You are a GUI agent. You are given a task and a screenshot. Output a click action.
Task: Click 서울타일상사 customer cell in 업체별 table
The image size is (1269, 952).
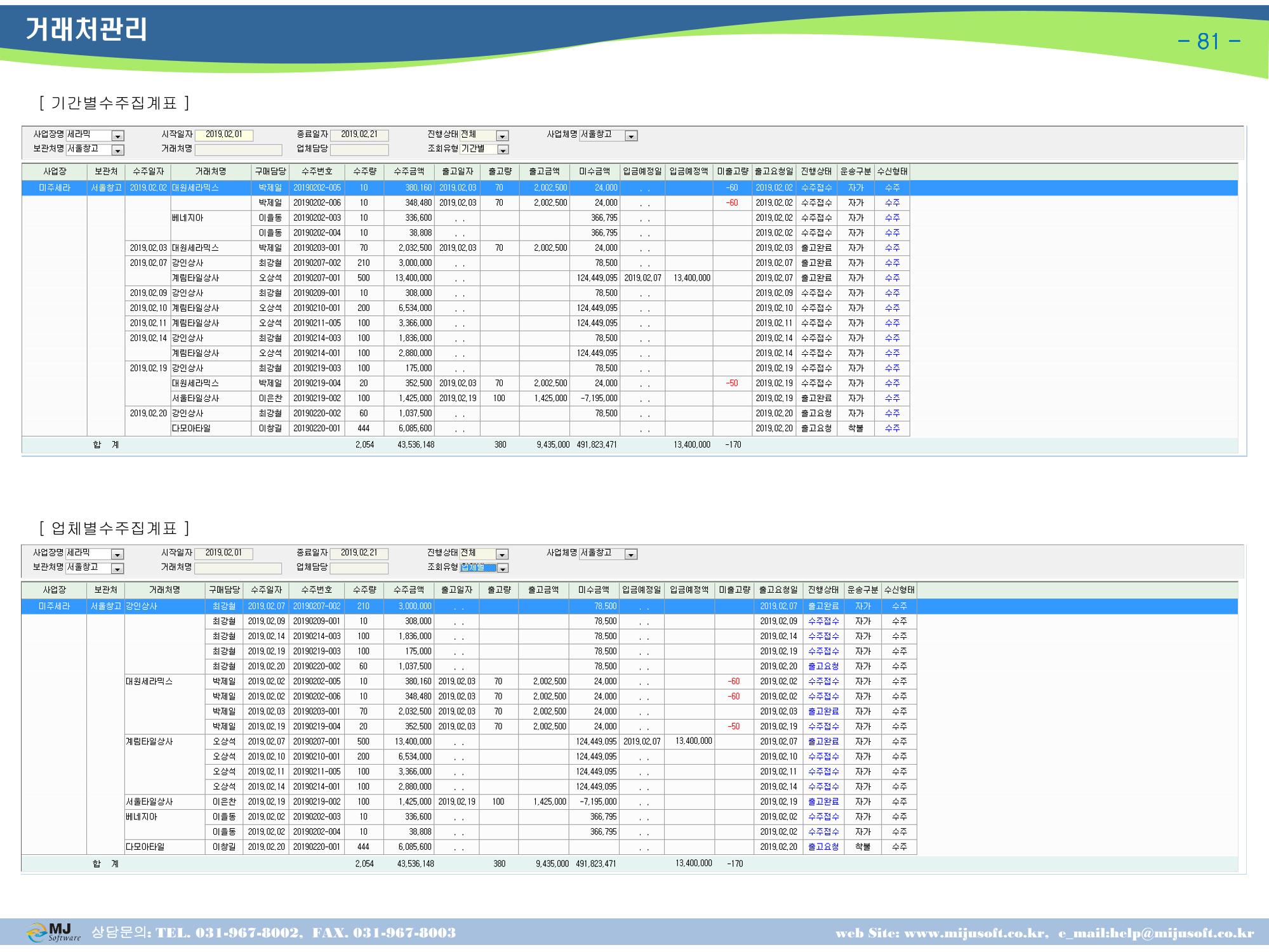[165, 802]
